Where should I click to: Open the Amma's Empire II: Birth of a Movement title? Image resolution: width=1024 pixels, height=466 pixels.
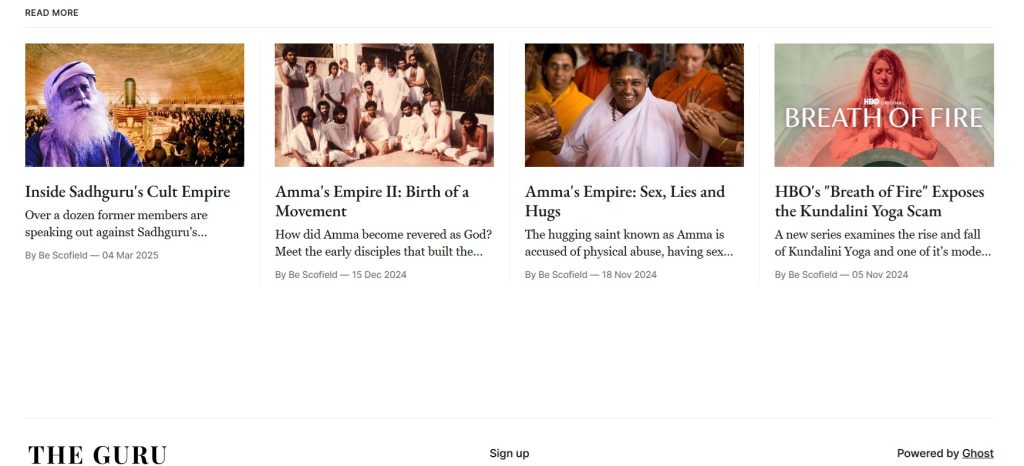coord(372,201)
